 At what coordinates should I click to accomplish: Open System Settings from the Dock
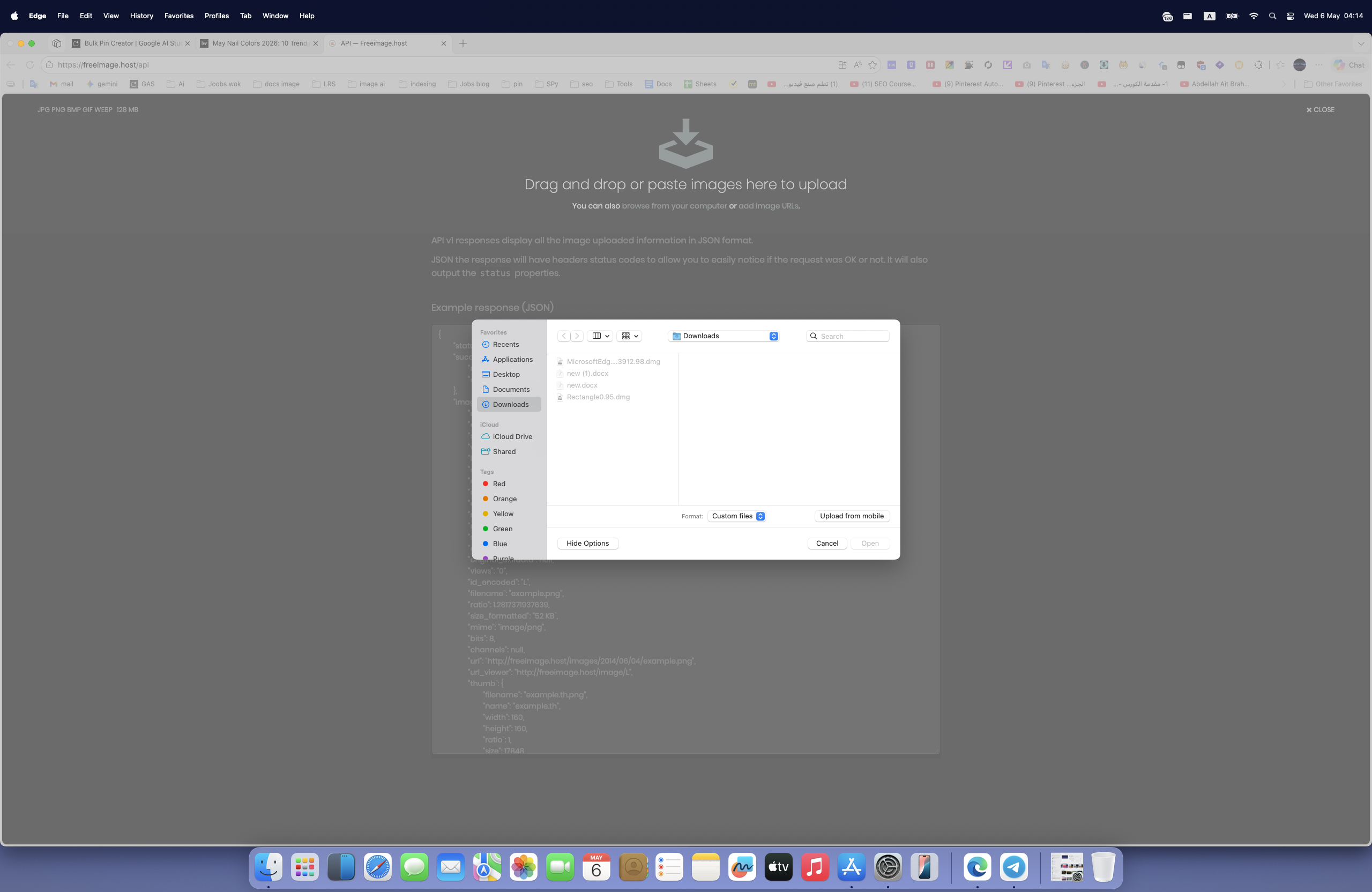coord(888,867)
